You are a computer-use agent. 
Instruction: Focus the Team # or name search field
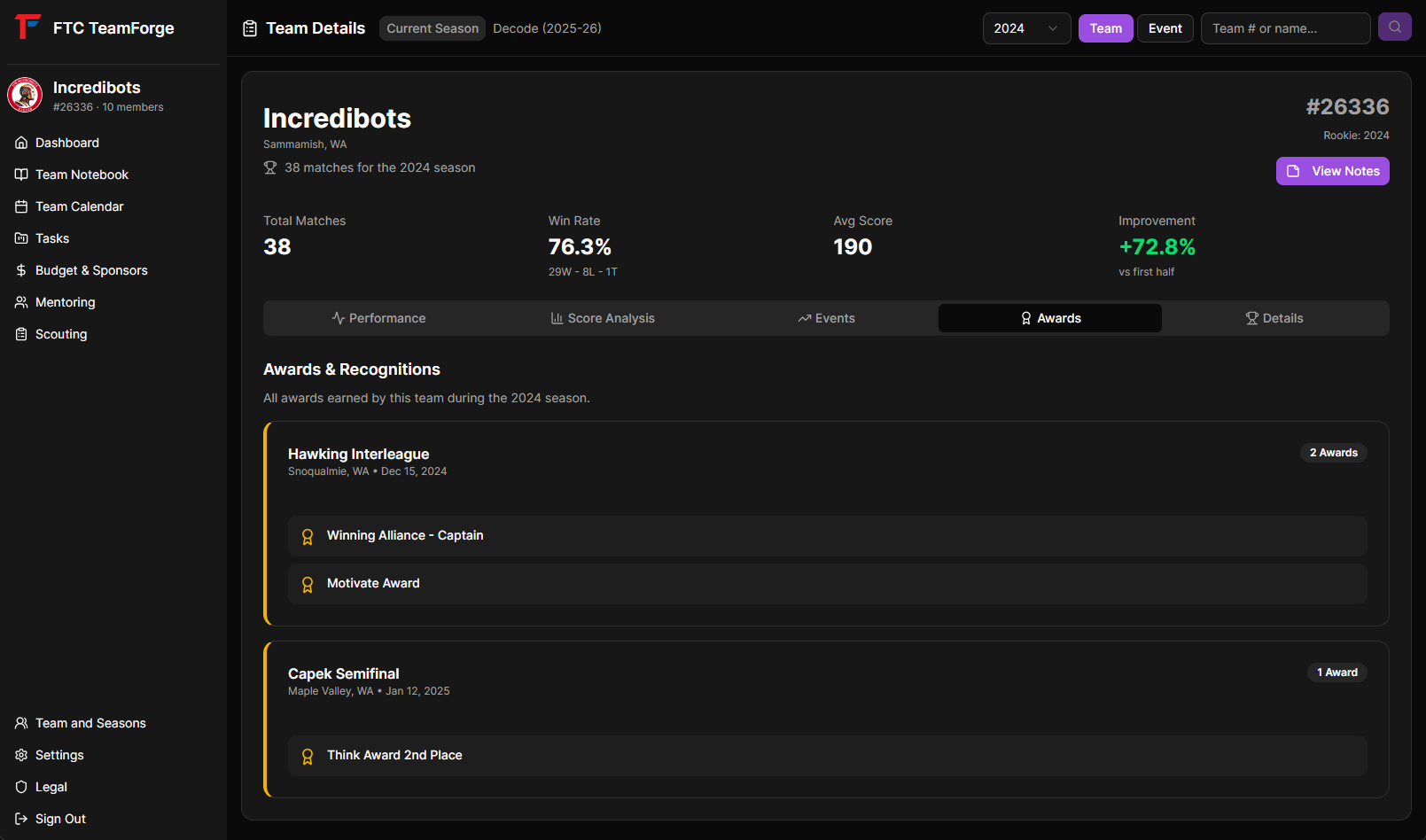pyautogui.click(x=1284, y=28)
